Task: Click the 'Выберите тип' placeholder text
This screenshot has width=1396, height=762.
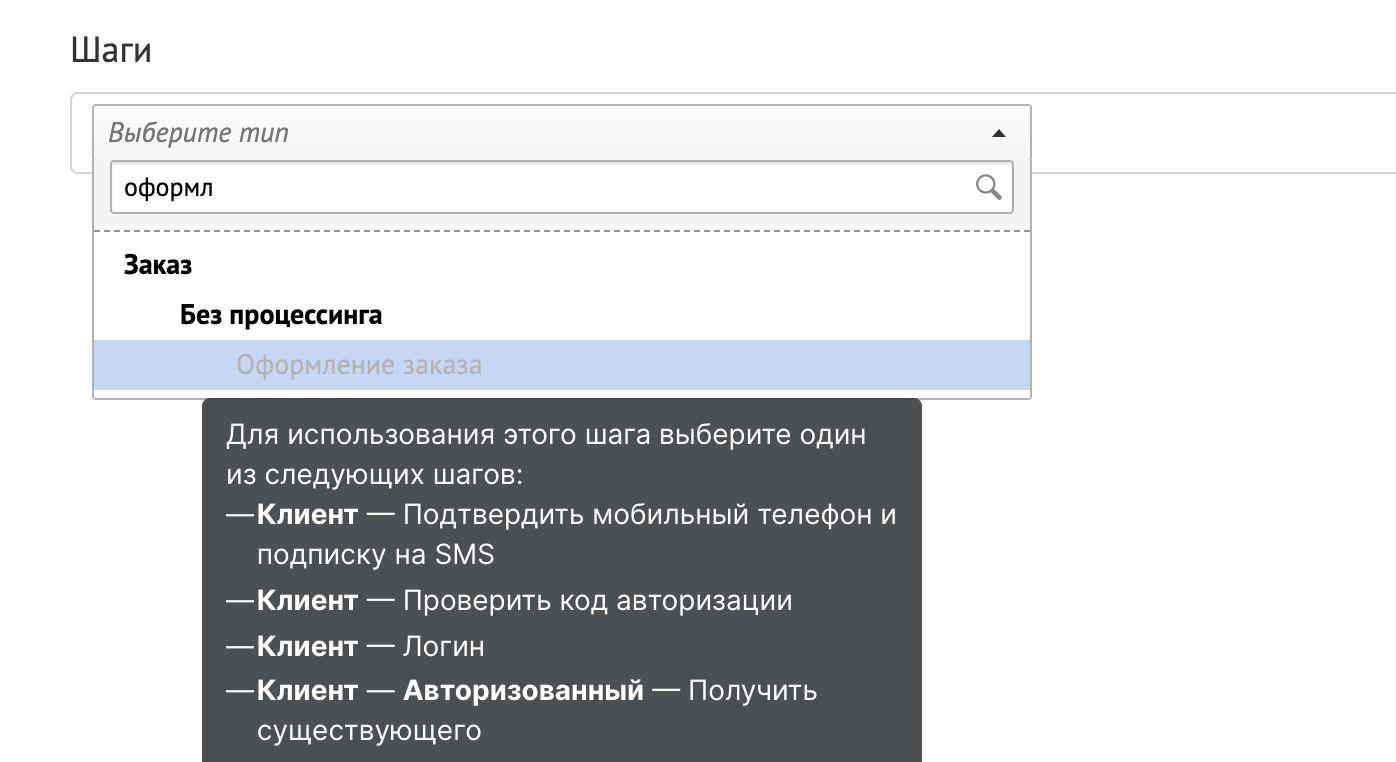Action: pos(198,133)
